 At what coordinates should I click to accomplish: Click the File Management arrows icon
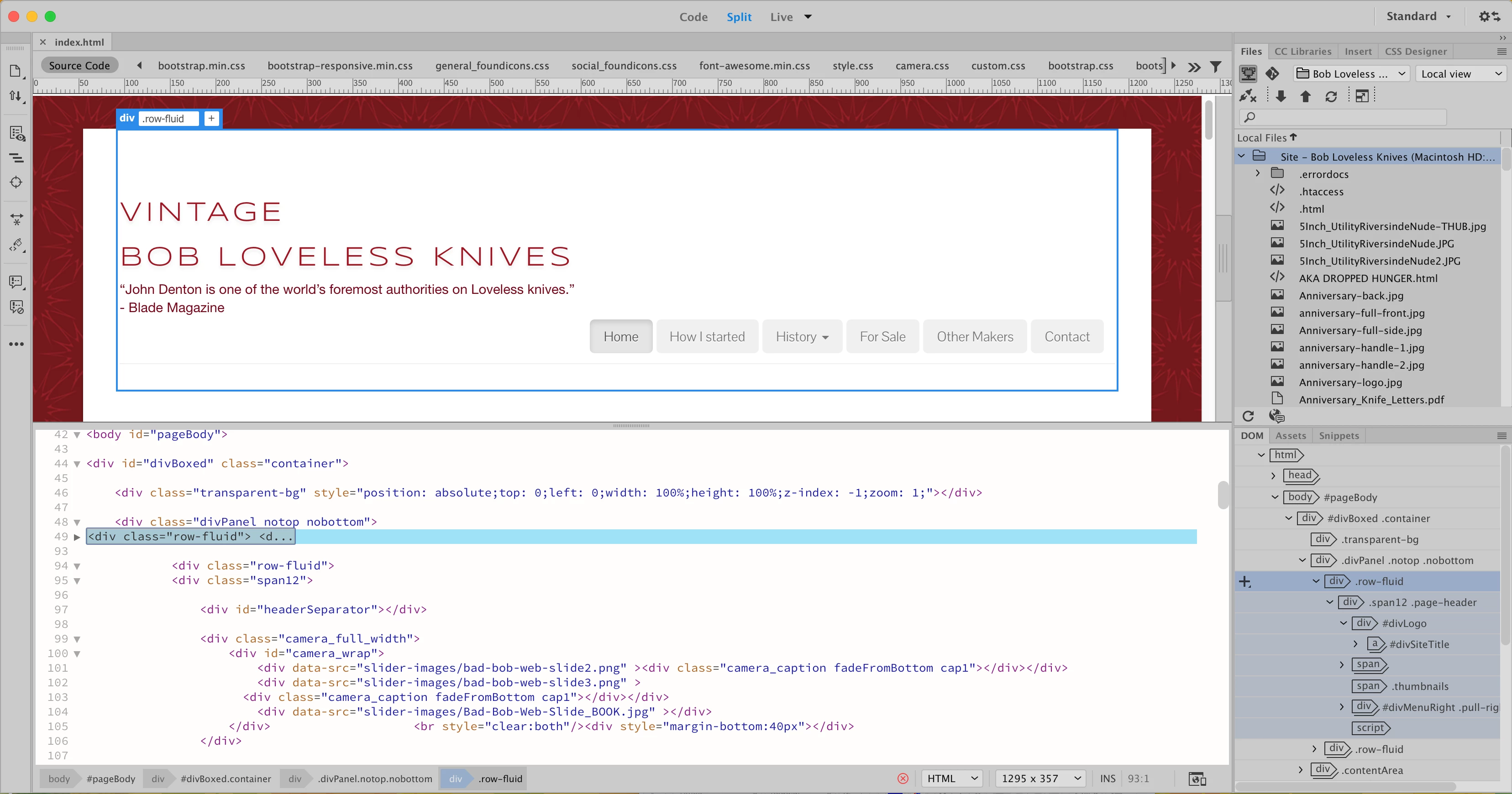[x=16, y=96]
